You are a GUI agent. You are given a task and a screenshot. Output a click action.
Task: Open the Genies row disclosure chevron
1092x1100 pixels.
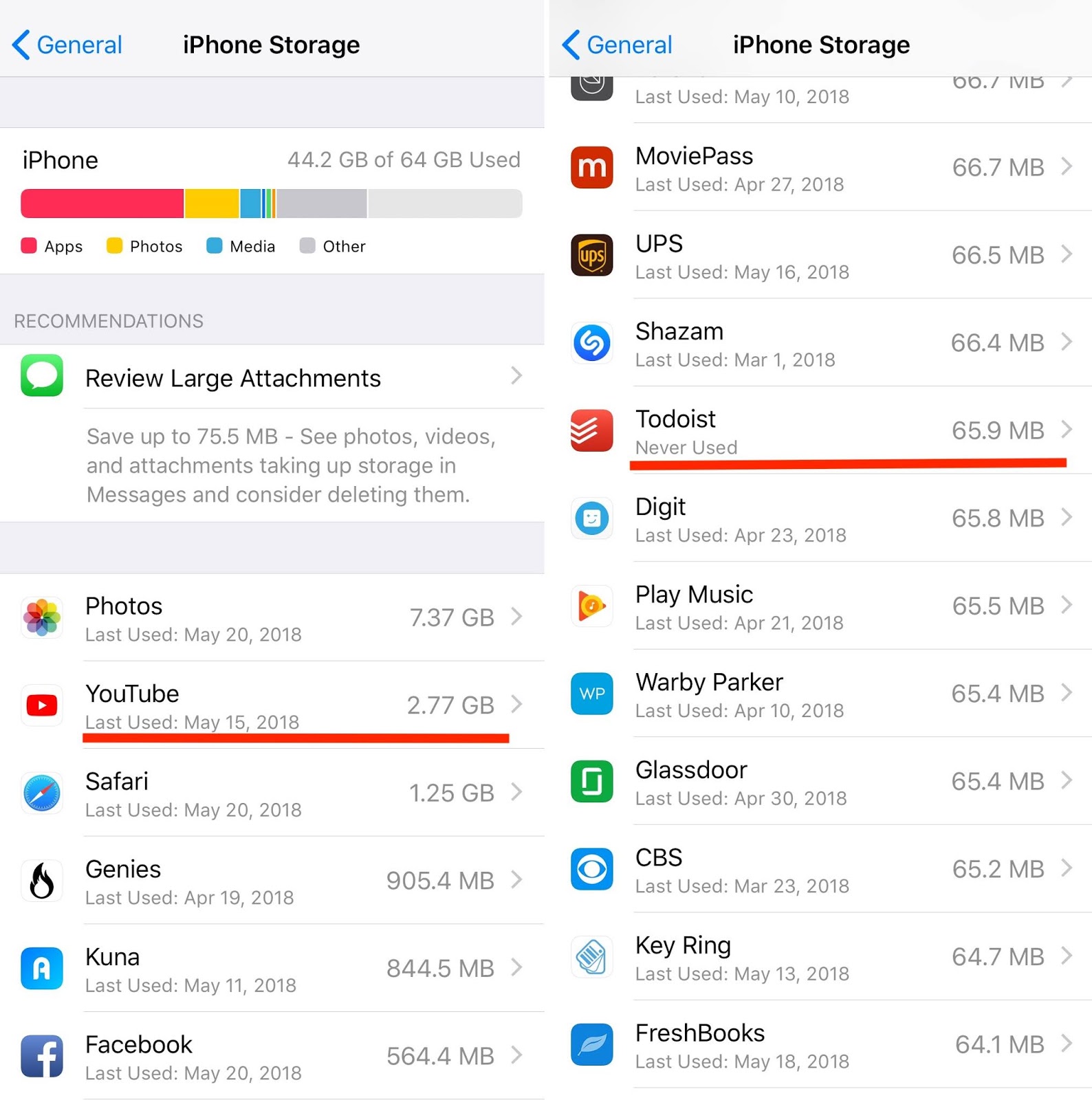tap(516, 879)
